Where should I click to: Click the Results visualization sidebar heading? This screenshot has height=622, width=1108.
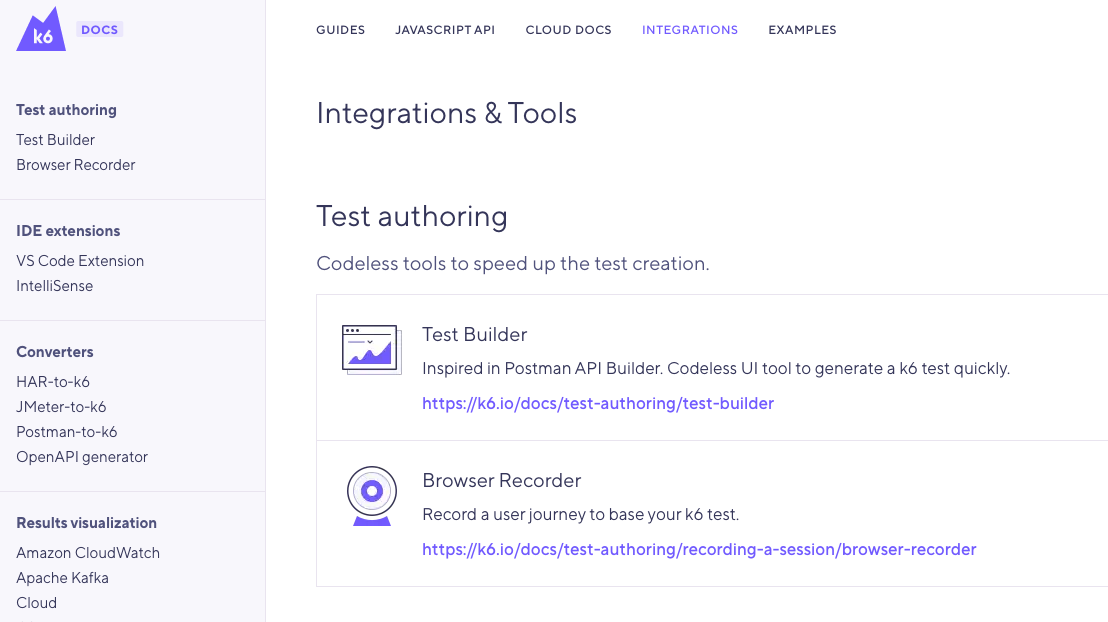[x=86, y=523]
